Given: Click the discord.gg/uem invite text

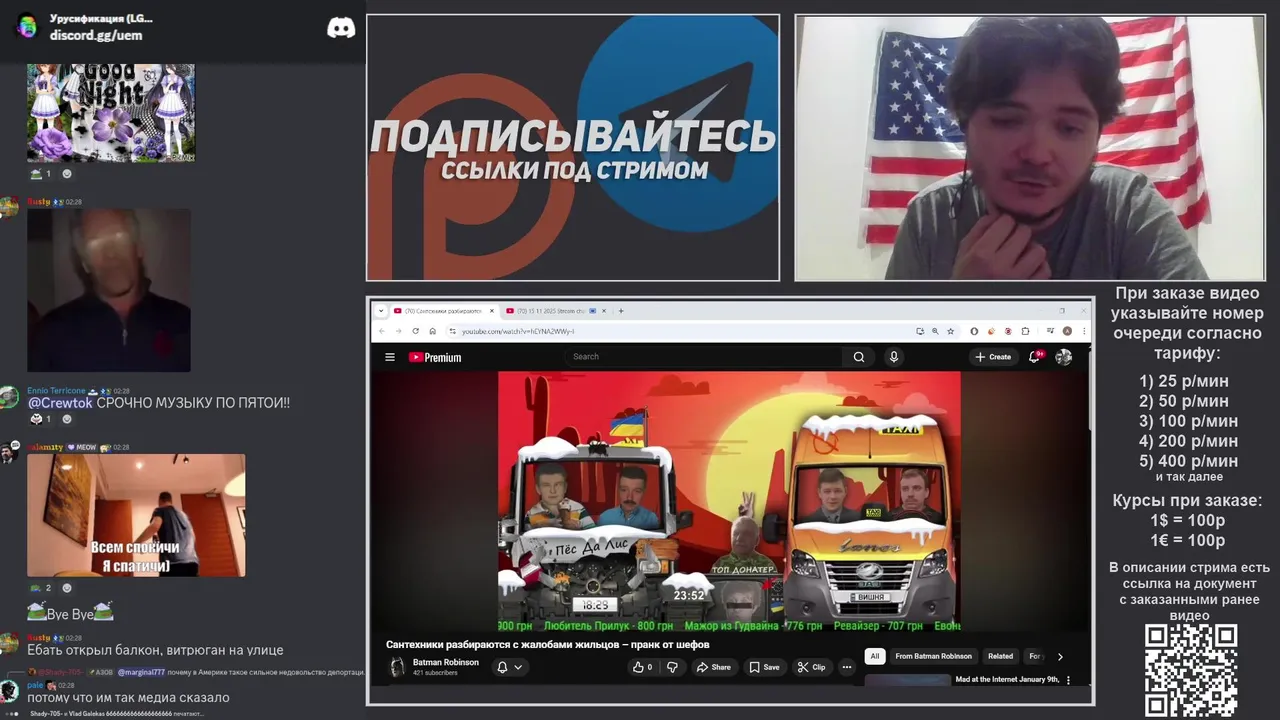Looking at the screenshot, I should point(96,35).
